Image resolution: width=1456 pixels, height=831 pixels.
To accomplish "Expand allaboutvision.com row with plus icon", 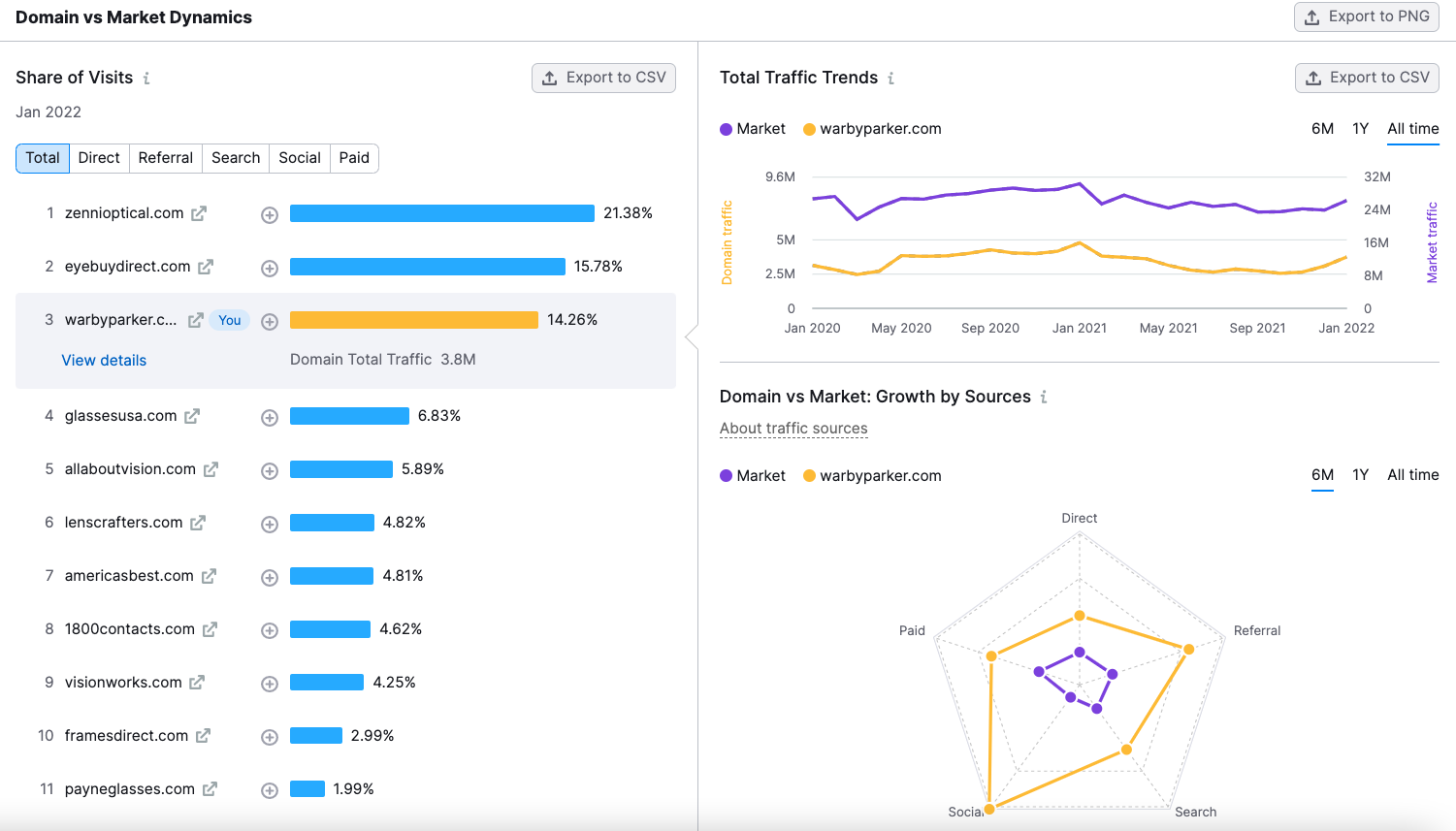I will point(270,471).
